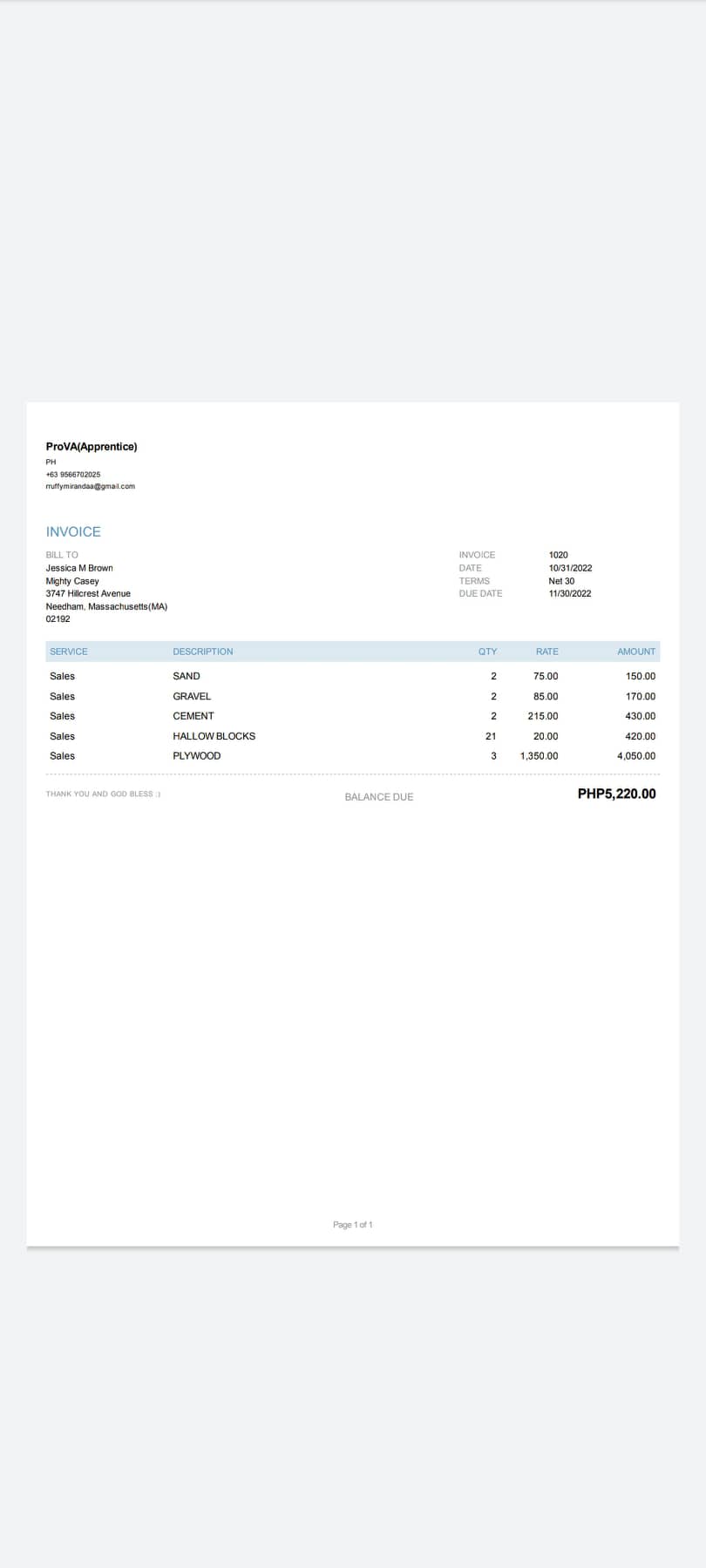Click the BALANCE DUE label
The height and width of the screenshot is (1568, 706).
click(x=379, y=797)
